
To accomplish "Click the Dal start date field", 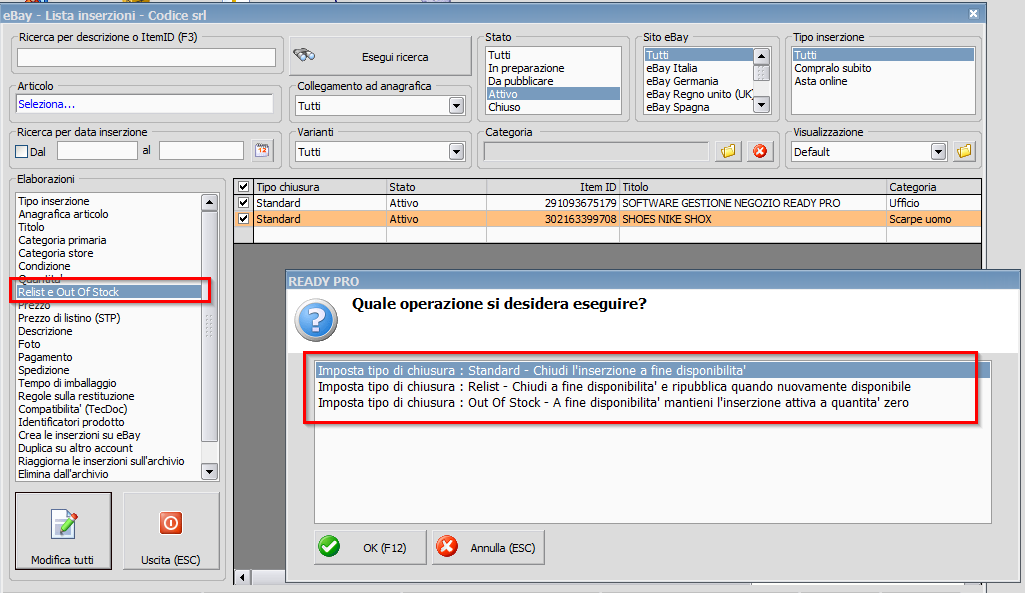I will point(97,151).
